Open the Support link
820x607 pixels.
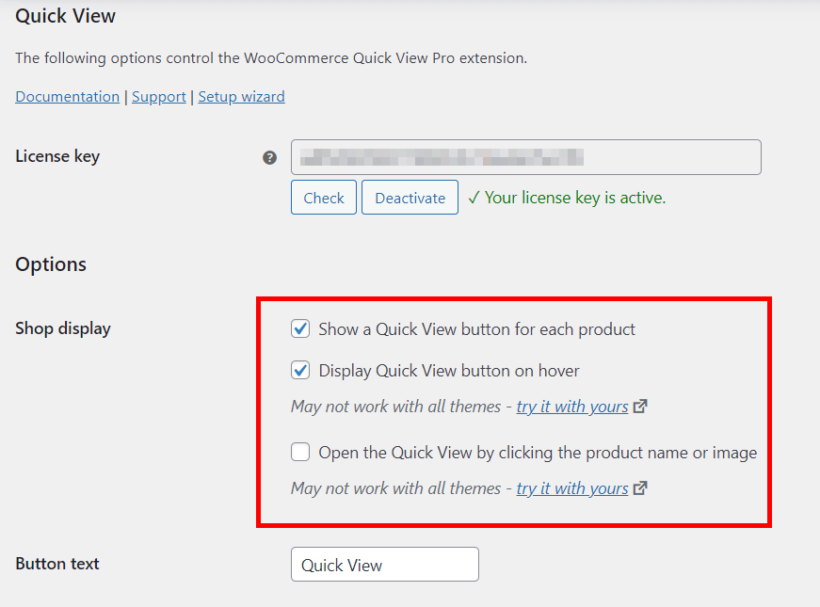159,96
